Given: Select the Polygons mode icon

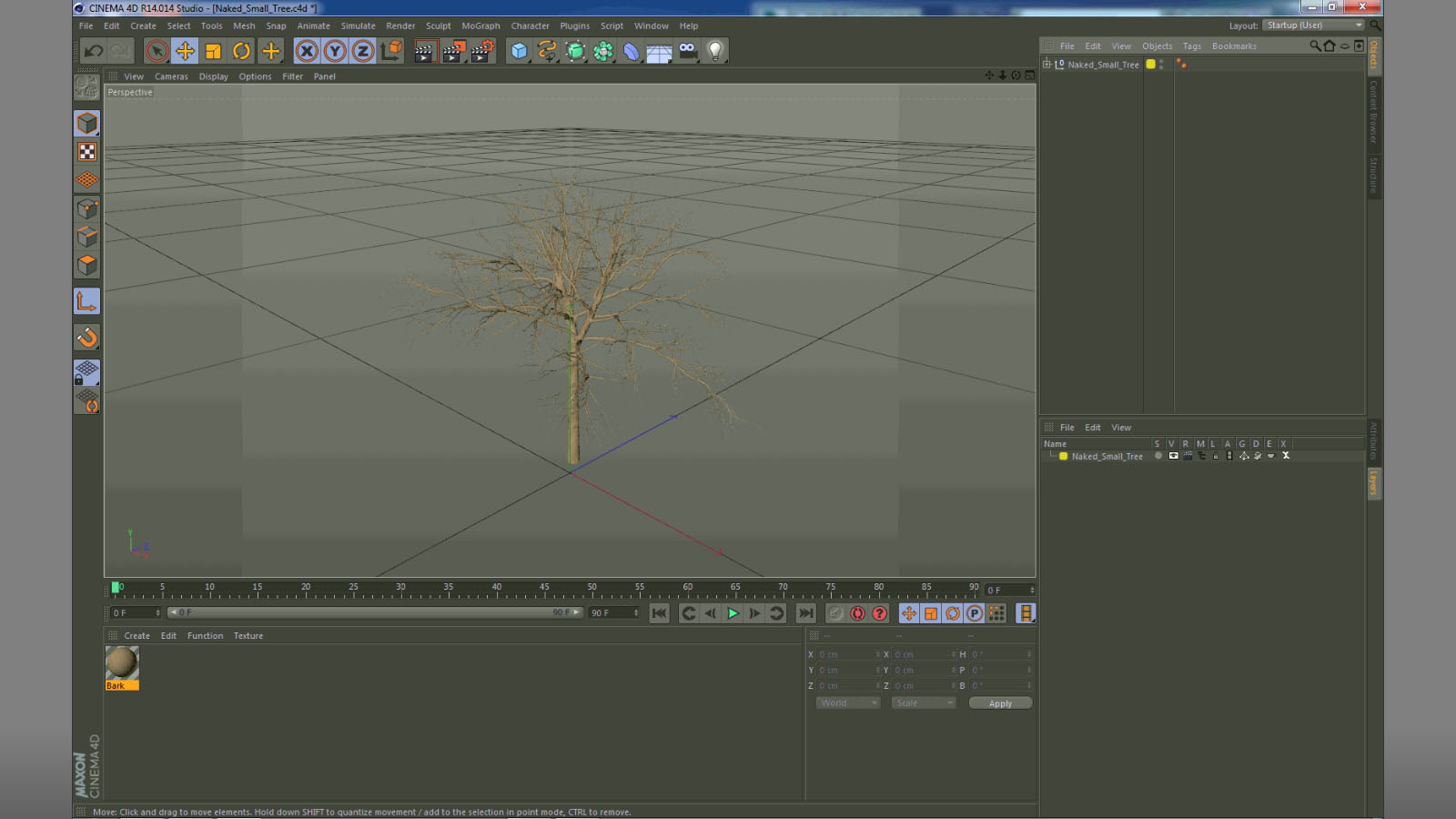Looking at the screenshot, I should 87,265.
